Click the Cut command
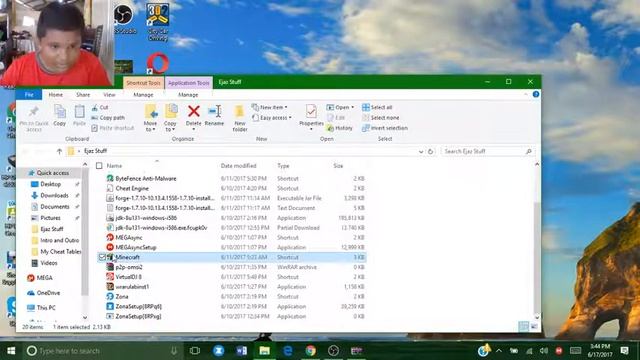Viewport: 640px width, 360px height. pyautogui.click(x=100, y=107)
